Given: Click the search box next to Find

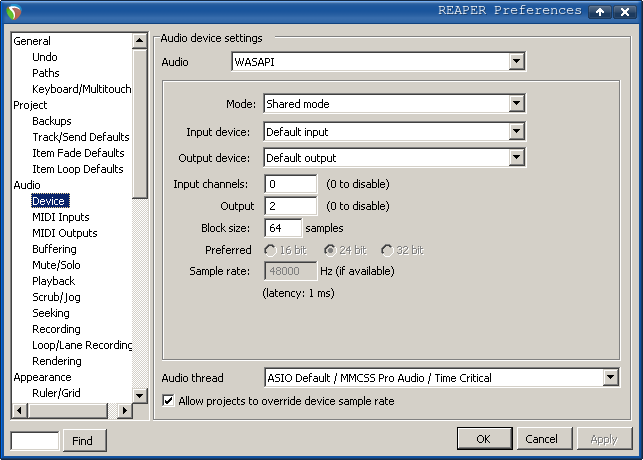Looking at the screenshot, I should tap(35, 441).
